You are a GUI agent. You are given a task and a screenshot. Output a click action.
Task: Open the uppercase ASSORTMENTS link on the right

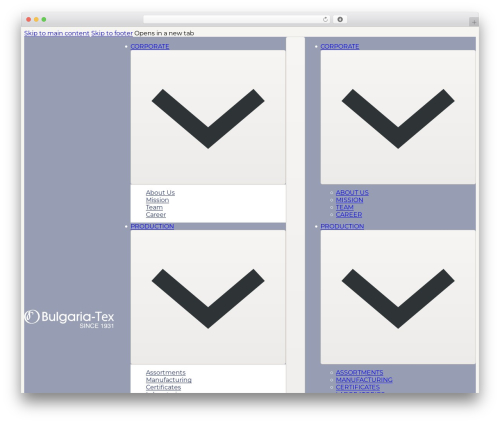360,373
